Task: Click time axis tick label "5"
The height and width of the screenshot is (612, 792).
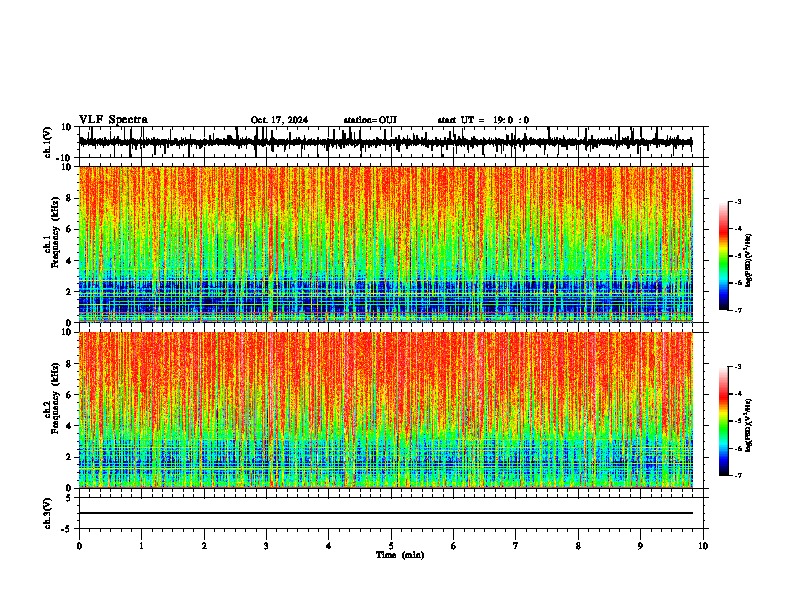Action: (391, 546)
